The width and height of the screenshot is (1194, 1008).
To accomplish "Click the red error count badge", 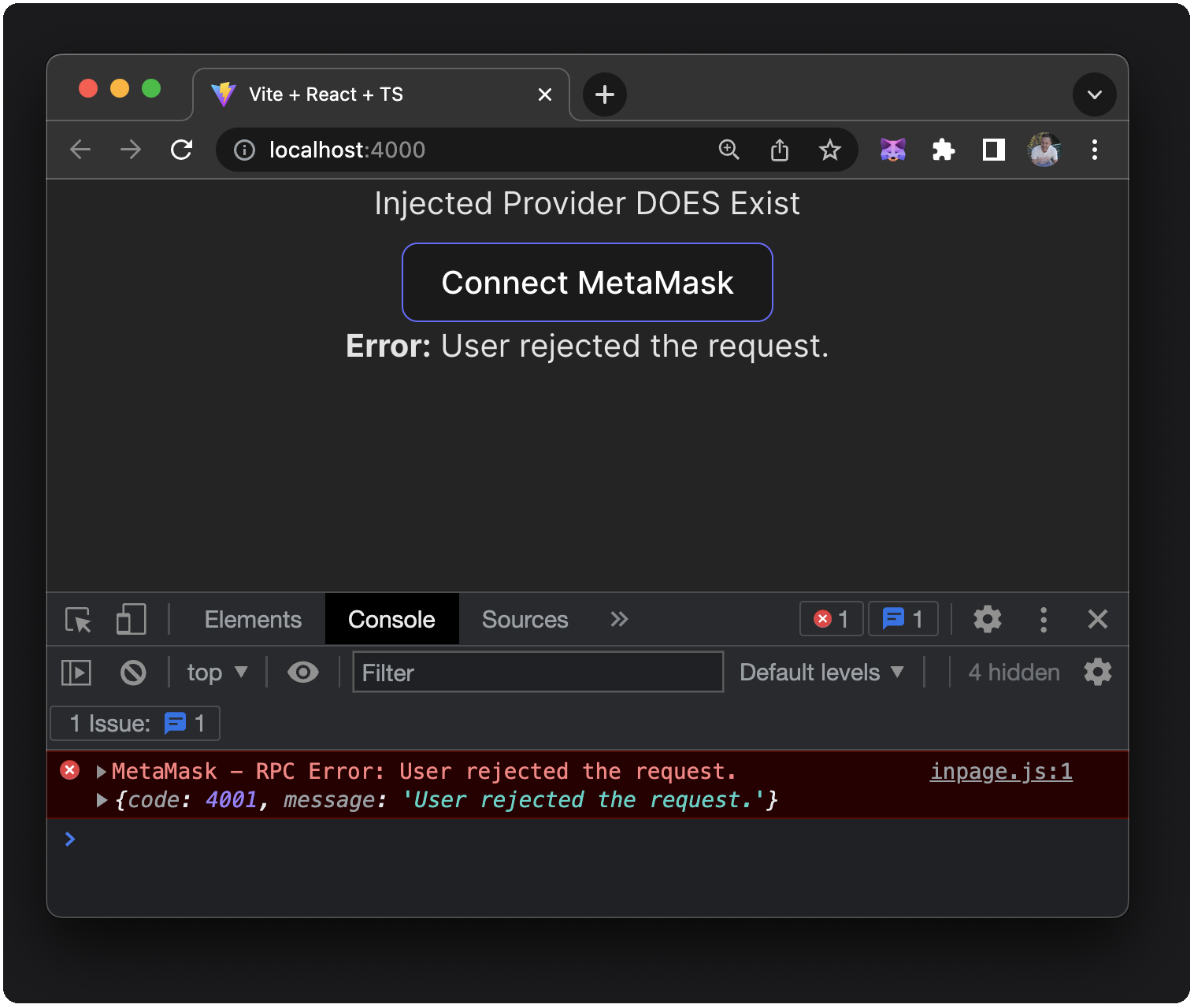I will click(x=832, y=619).
